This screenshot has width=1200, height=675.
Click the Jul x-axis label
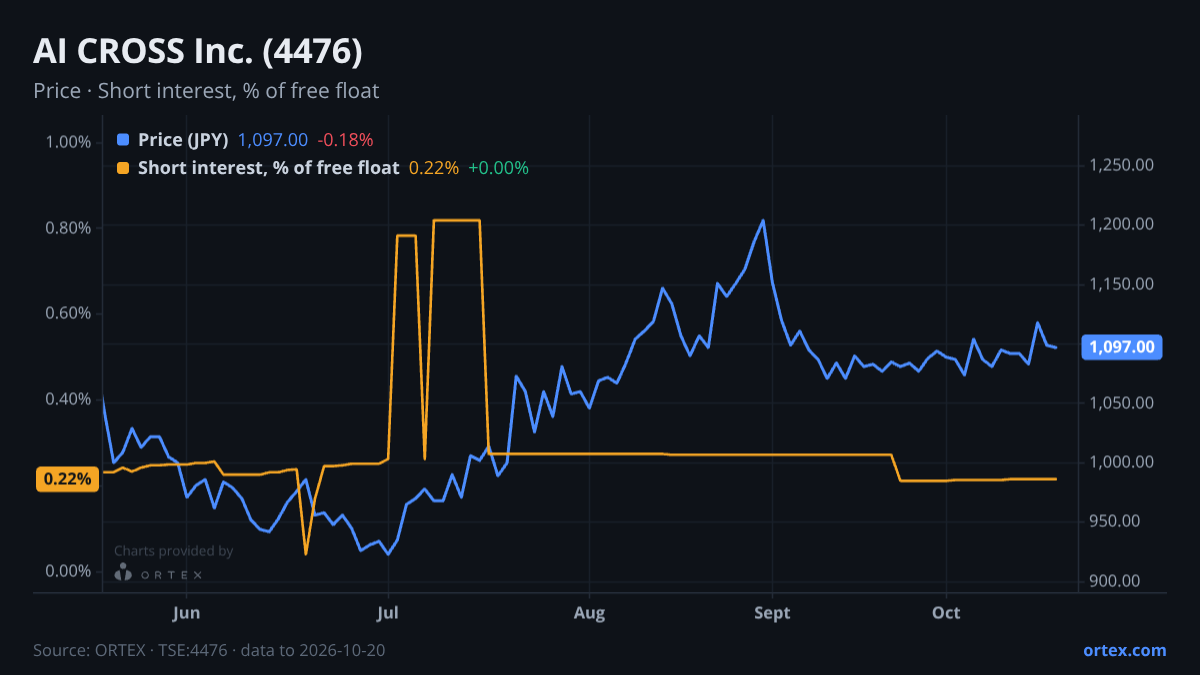coord(389,612)
